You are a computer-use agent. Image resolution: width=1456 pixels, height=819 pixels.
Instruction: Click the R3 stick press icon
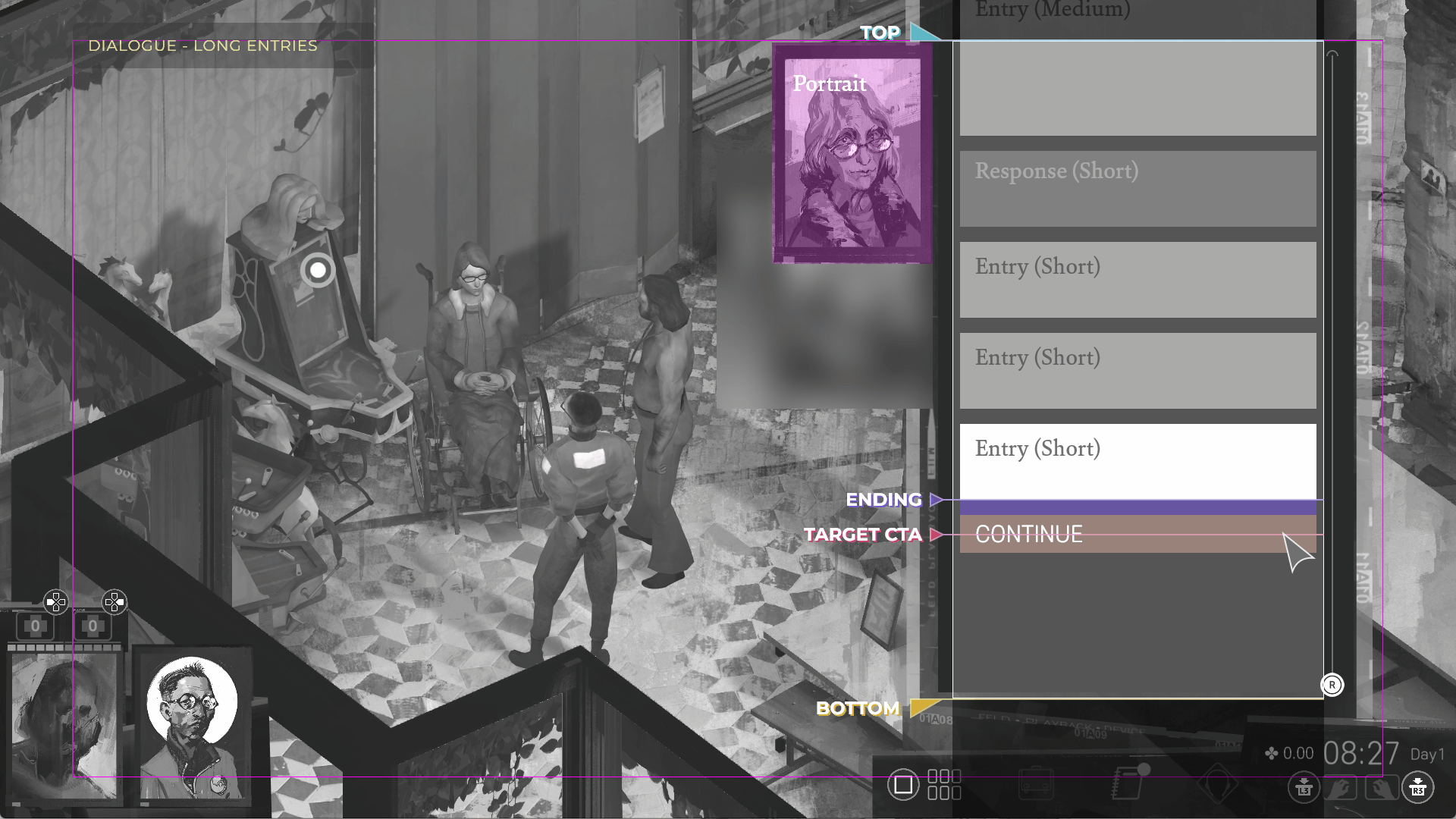point(1417,787)
